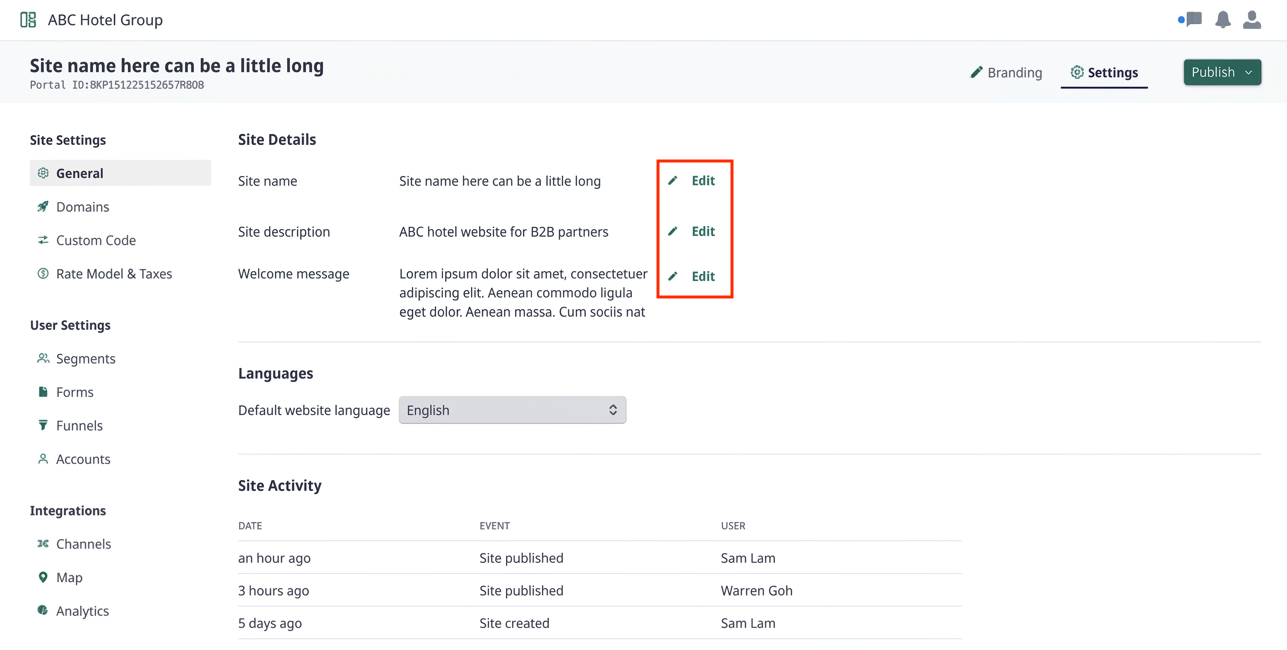Open the chat messages icon
The height and width of the screenshot is (650, 1287).
(x=1189, y=19)
